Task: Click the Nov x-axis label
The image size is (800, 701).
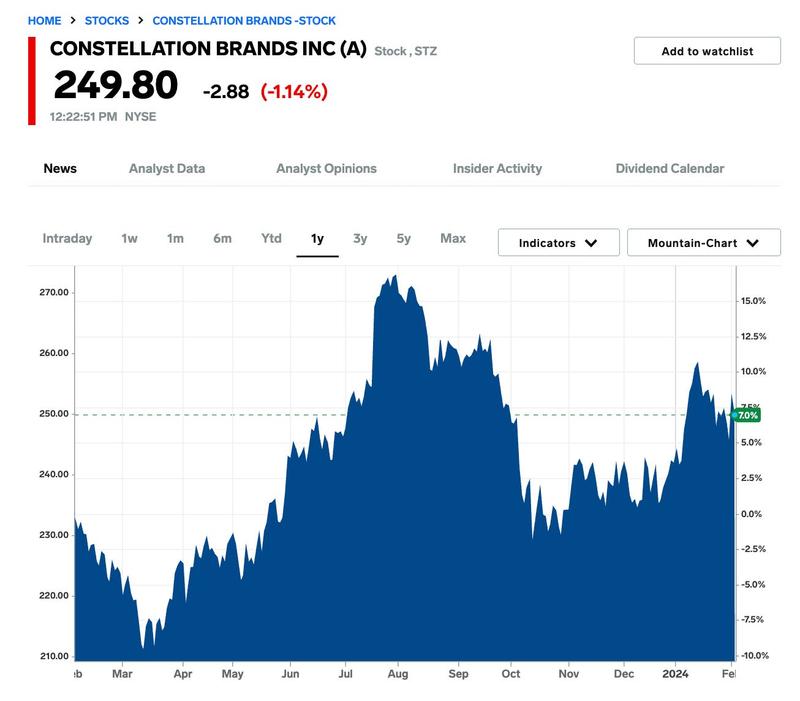Action: pyautogui.click(x=568, y=674)
